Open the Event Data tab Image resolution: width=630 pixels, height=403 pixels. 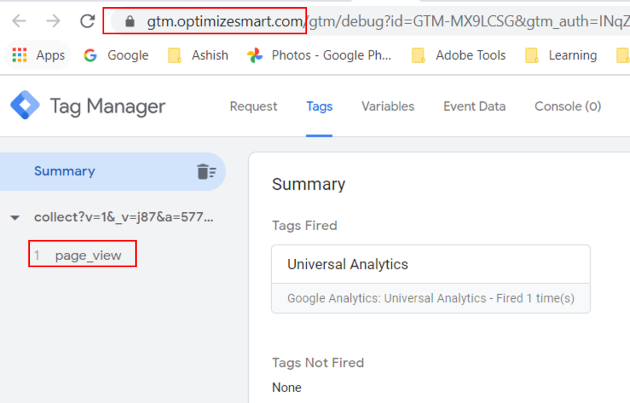click(474, 106)
